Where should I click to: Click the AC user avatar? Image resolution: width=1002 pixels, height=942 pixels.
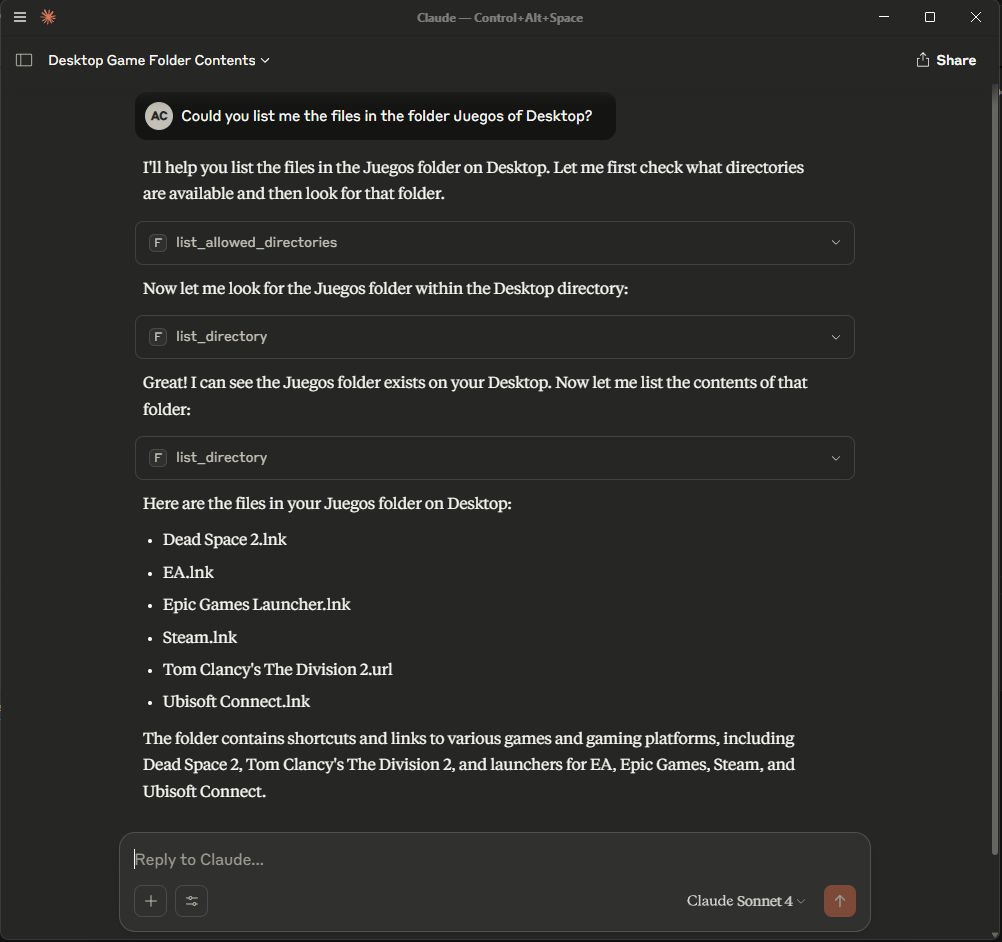tap(158, 116)
